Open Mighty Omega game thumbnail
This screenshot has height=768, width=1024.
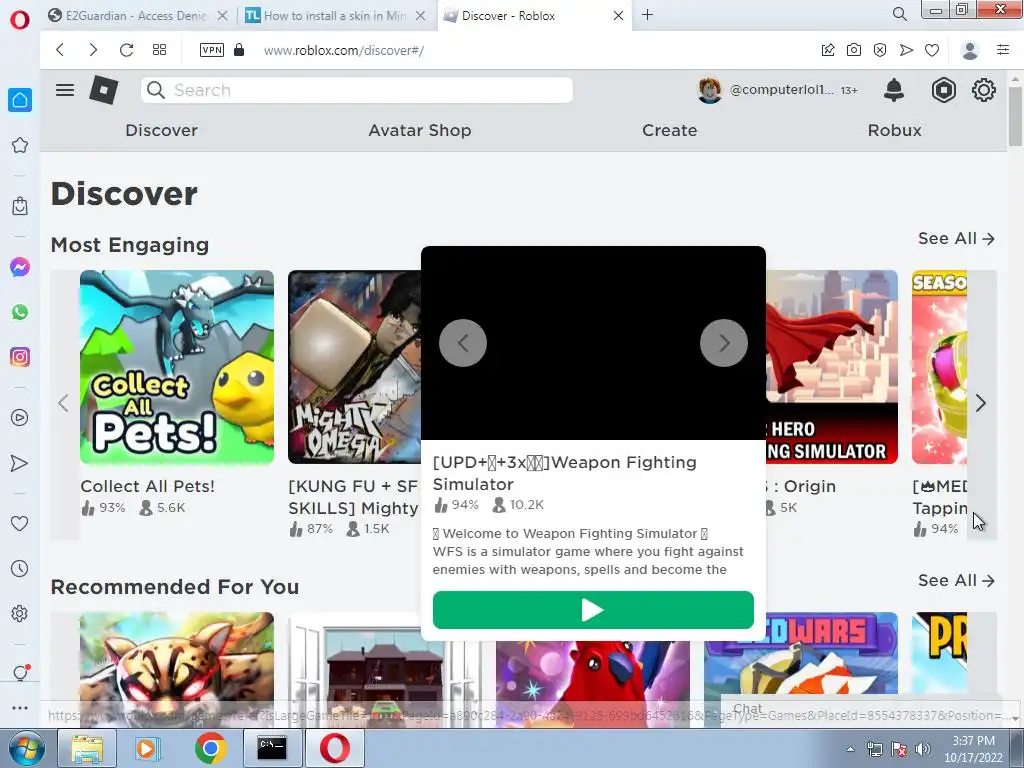(x=355, y=367)
